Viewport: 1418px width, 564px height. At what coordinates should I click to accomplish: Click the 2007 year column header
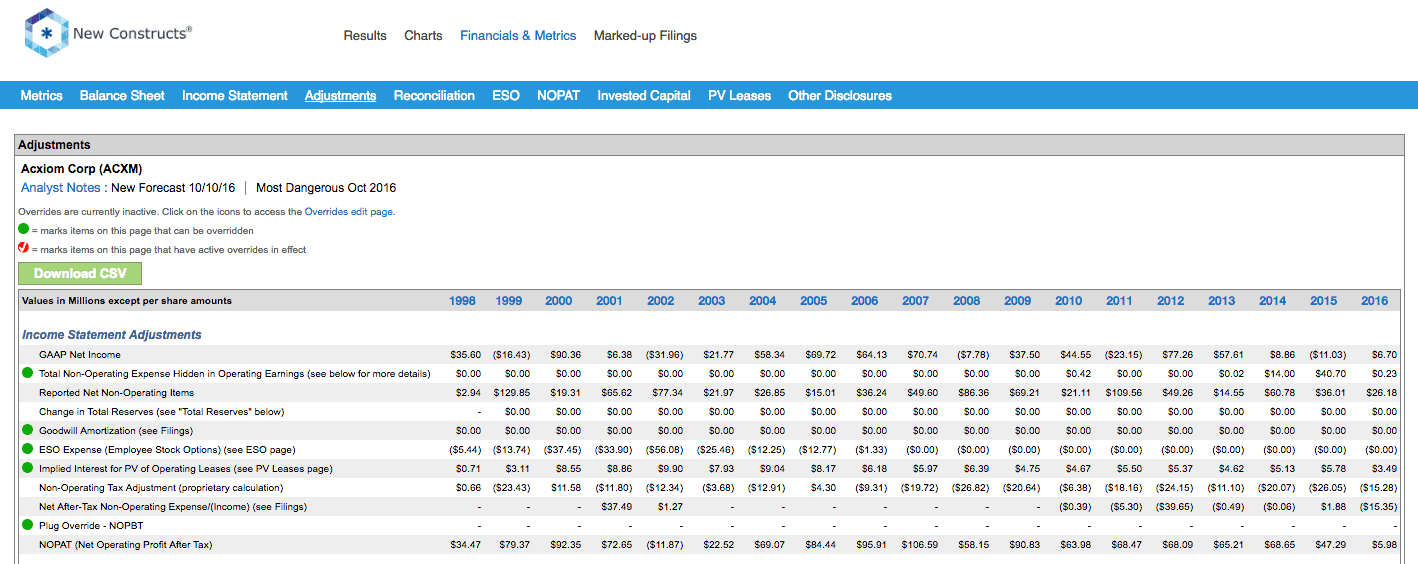click(915, 301)
